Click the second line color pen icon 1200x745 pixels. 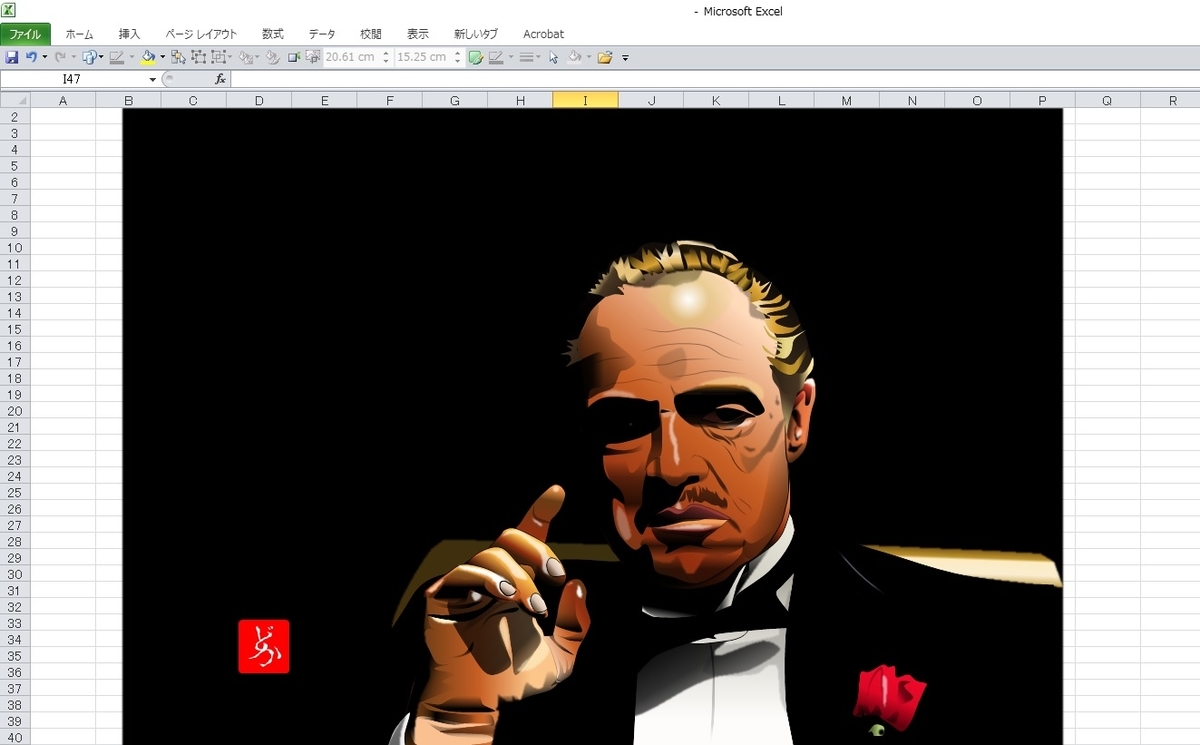[x=496, y=57]
